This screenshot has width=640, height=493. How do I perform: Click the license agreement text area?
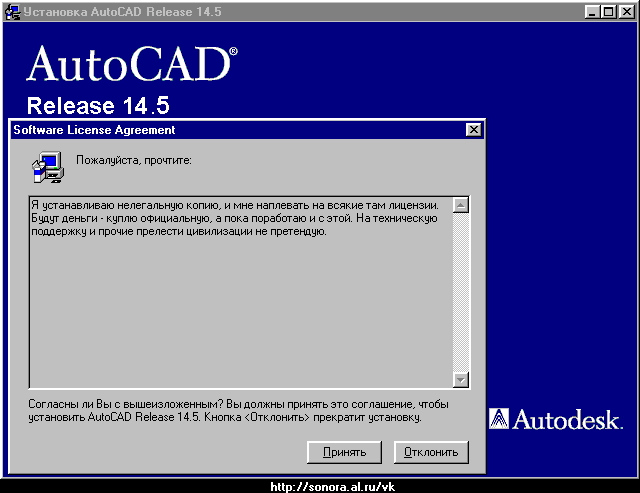tap(241, 292)
